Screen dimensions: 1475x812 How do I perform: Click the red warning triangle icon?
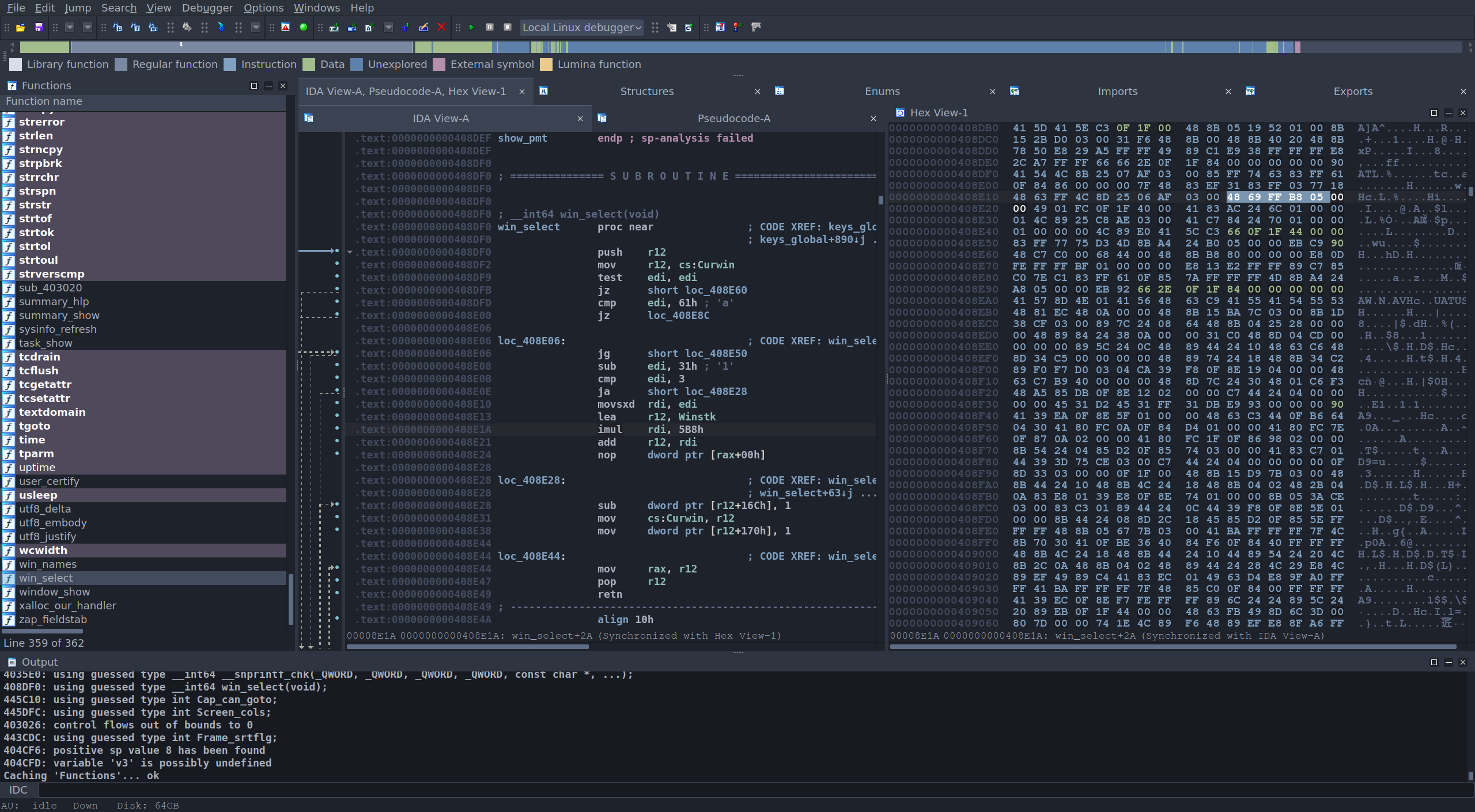[x=285, y=27]
